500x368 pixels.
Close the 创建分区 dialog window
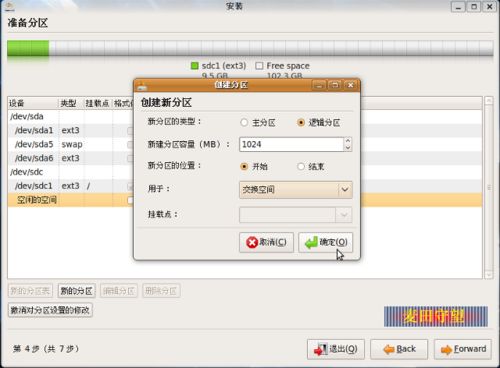[351, 85]
